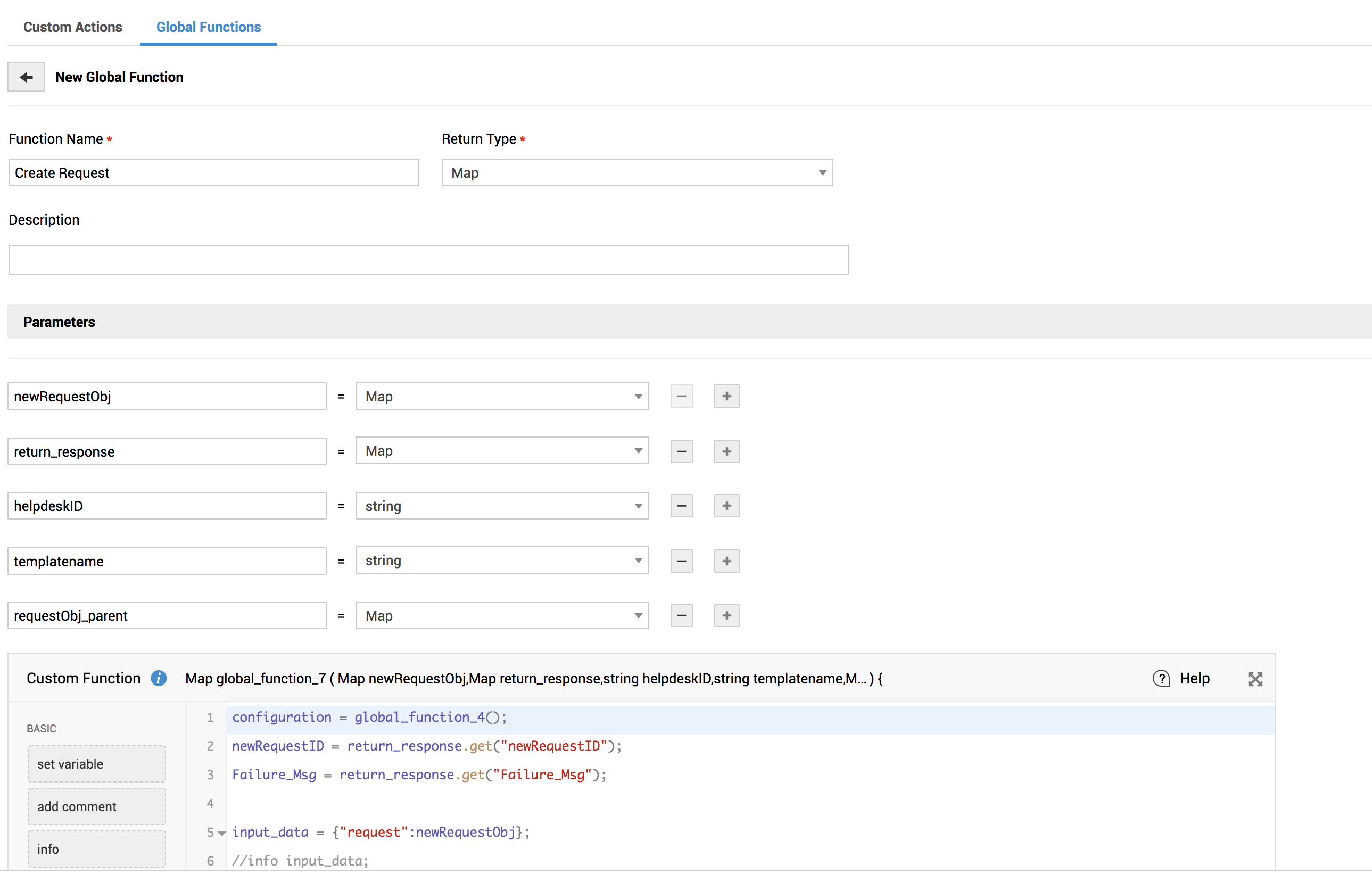Screen dimensions: 1372x873
Task: Open the type dropdown for newRequestObj
Action: 501,396
